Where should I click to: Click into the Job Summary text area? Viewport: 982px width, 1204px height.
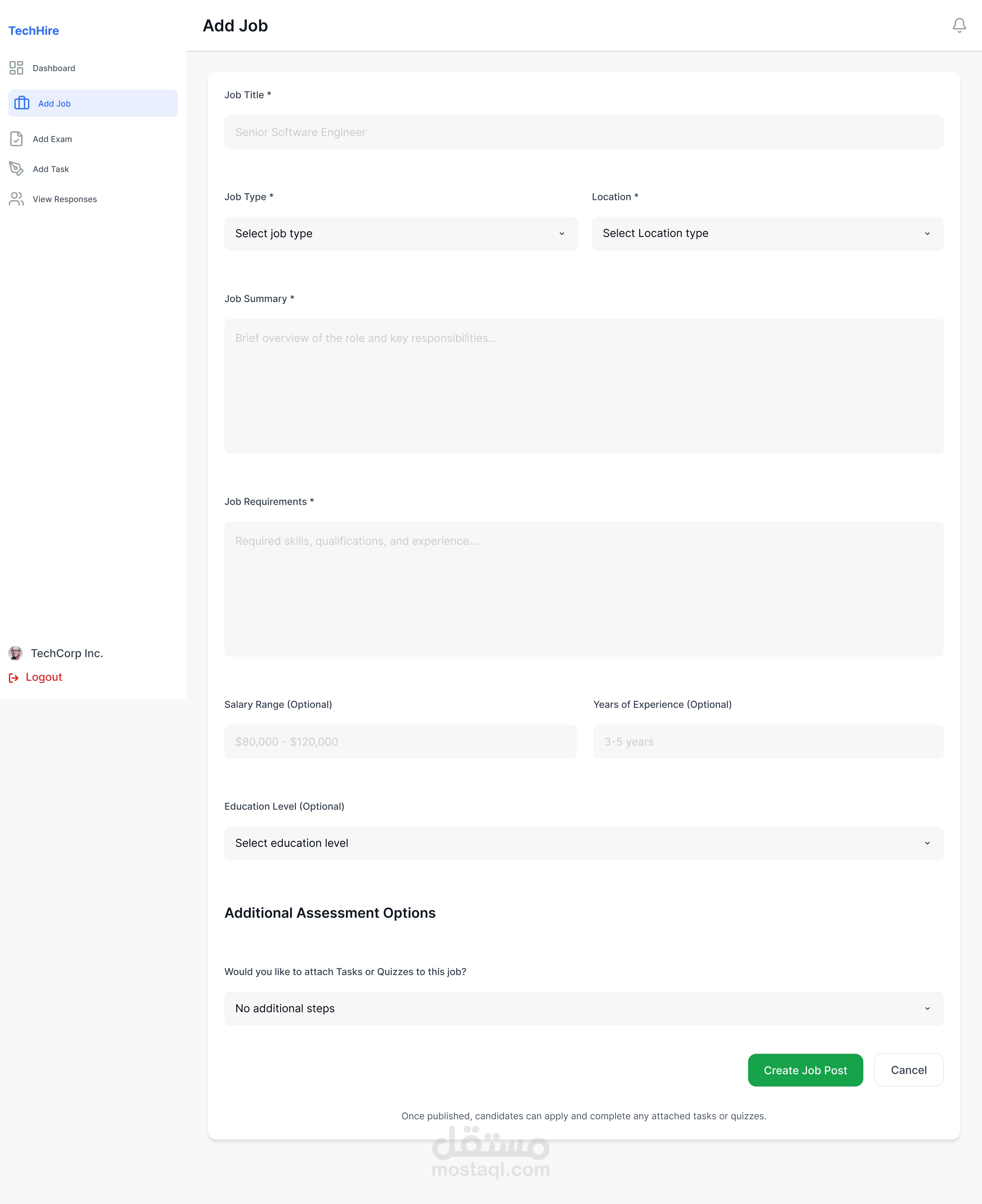click(x=583, y=386)
